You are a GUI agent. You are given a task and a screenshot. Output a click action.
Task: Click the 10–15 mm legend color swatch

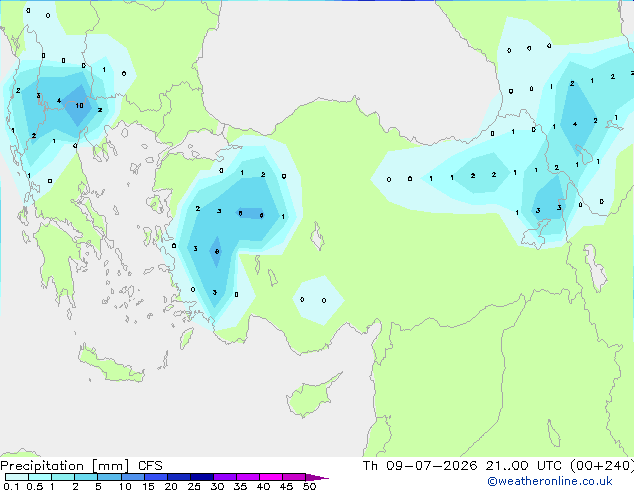[133, 477]
